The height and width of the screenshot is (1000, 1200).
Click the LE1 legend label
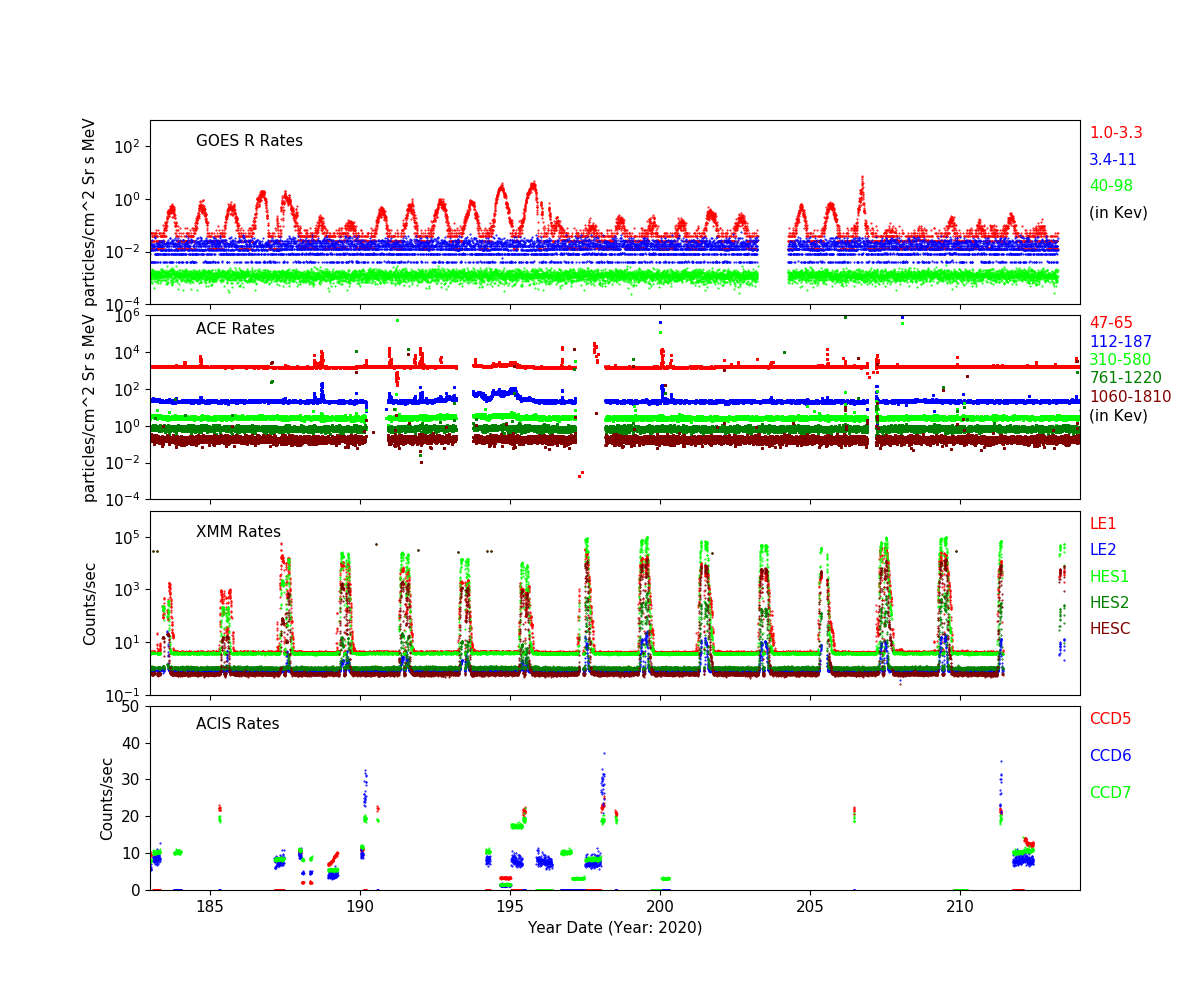point(1103,524)
